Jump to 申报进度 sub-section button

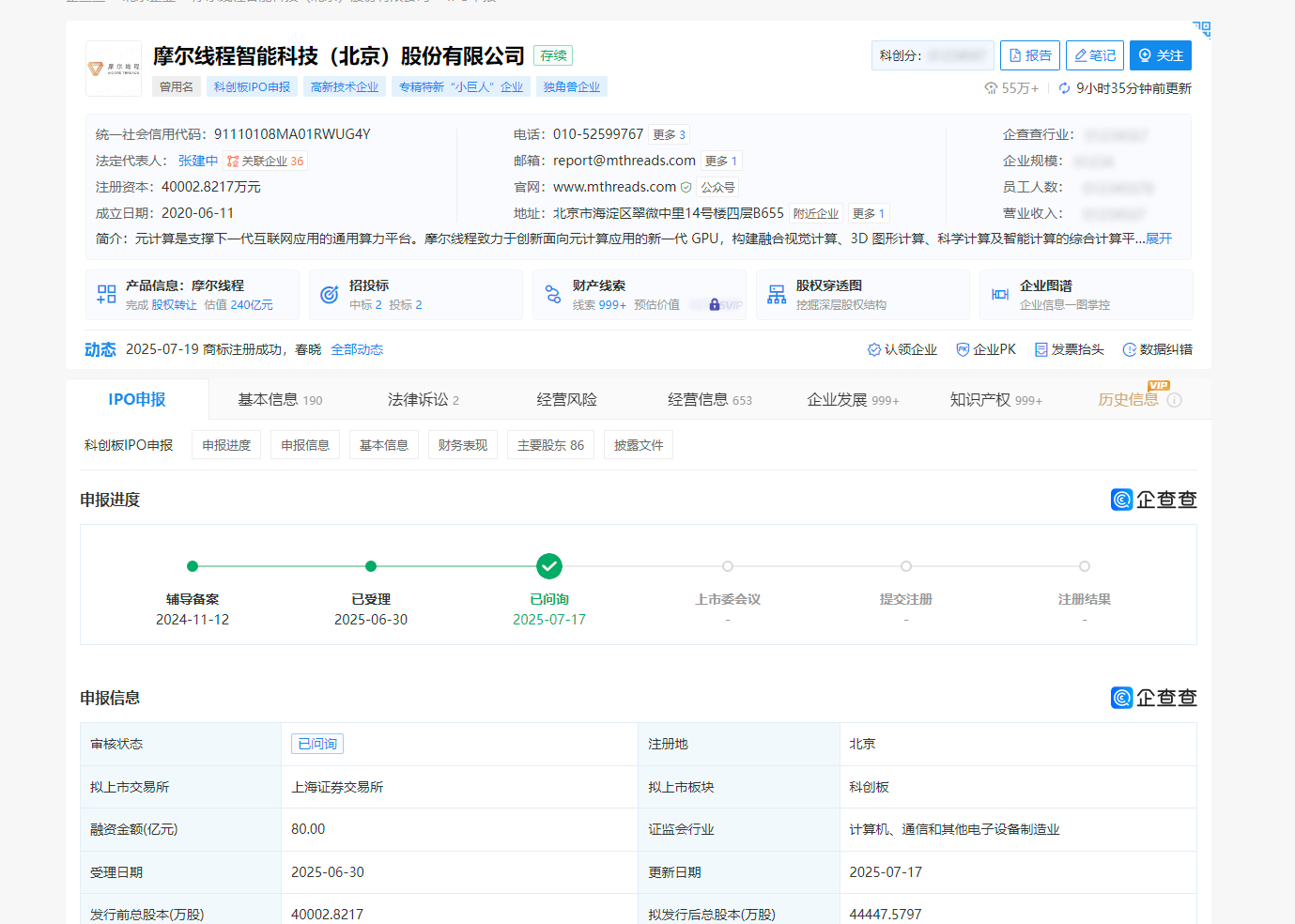[x=226, y=445]
